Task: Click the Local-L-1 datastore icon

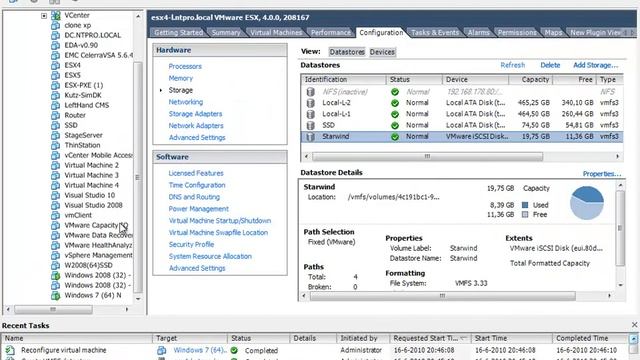Action: [311, 114]
